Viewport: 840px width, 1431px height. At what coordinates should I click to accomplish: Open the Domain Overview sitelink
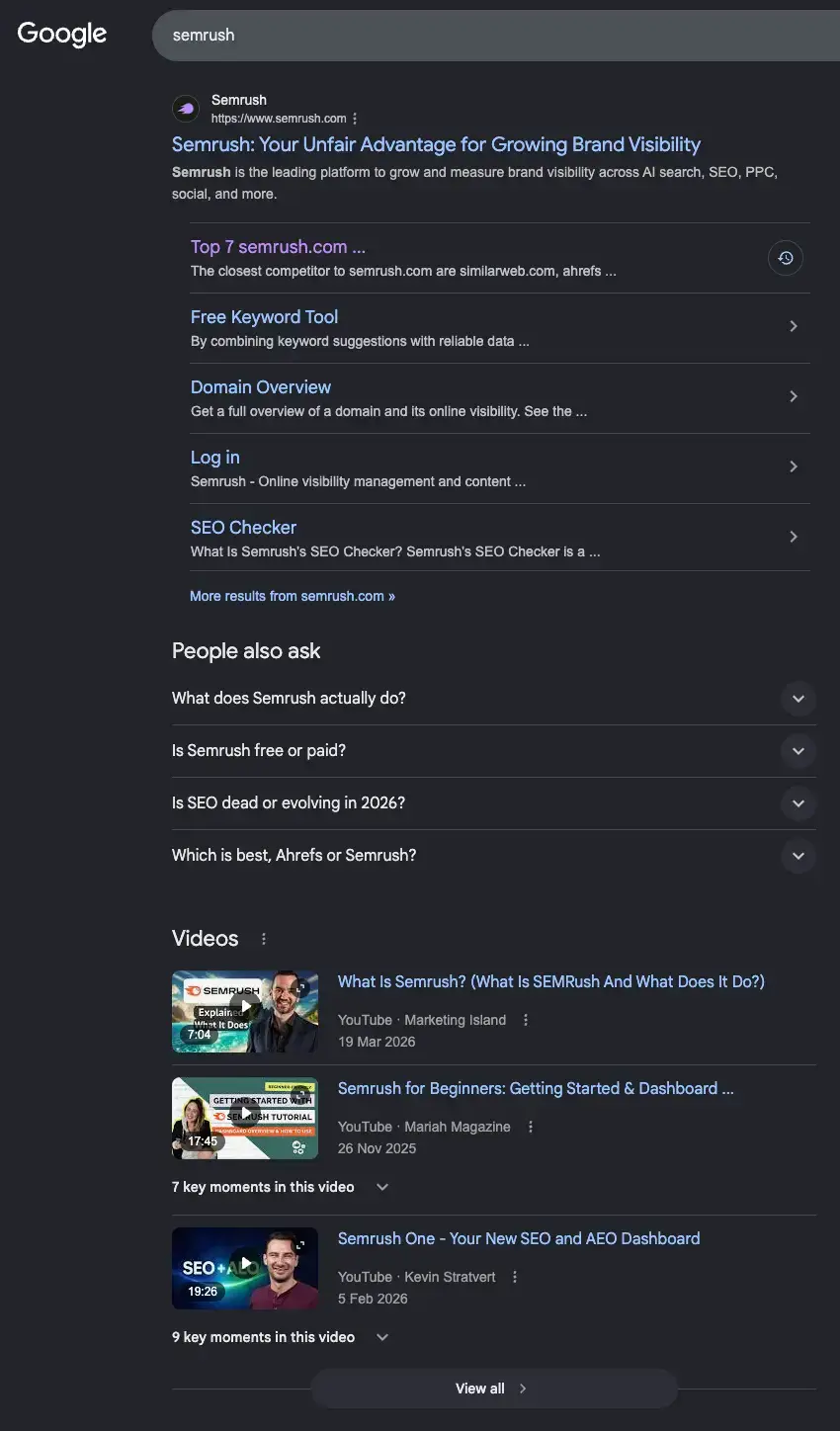point(261,387)
